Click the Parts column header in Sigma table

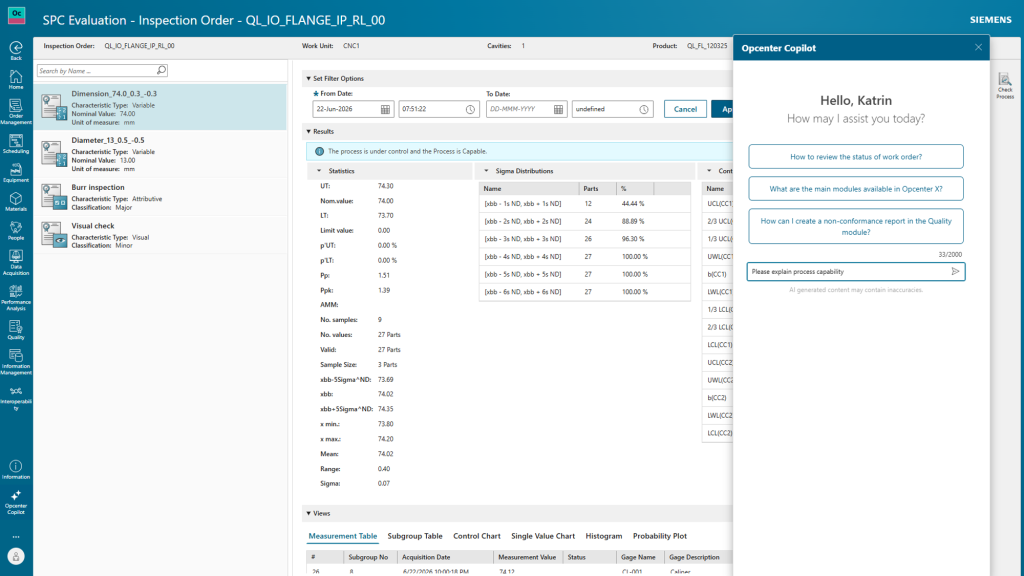pos(597,188)
